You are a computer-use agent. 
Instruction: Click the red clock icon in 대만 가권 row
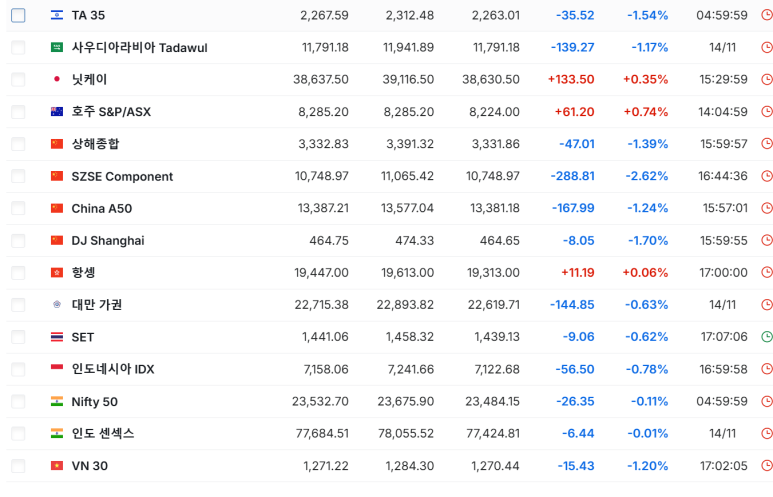pos(767,305)
